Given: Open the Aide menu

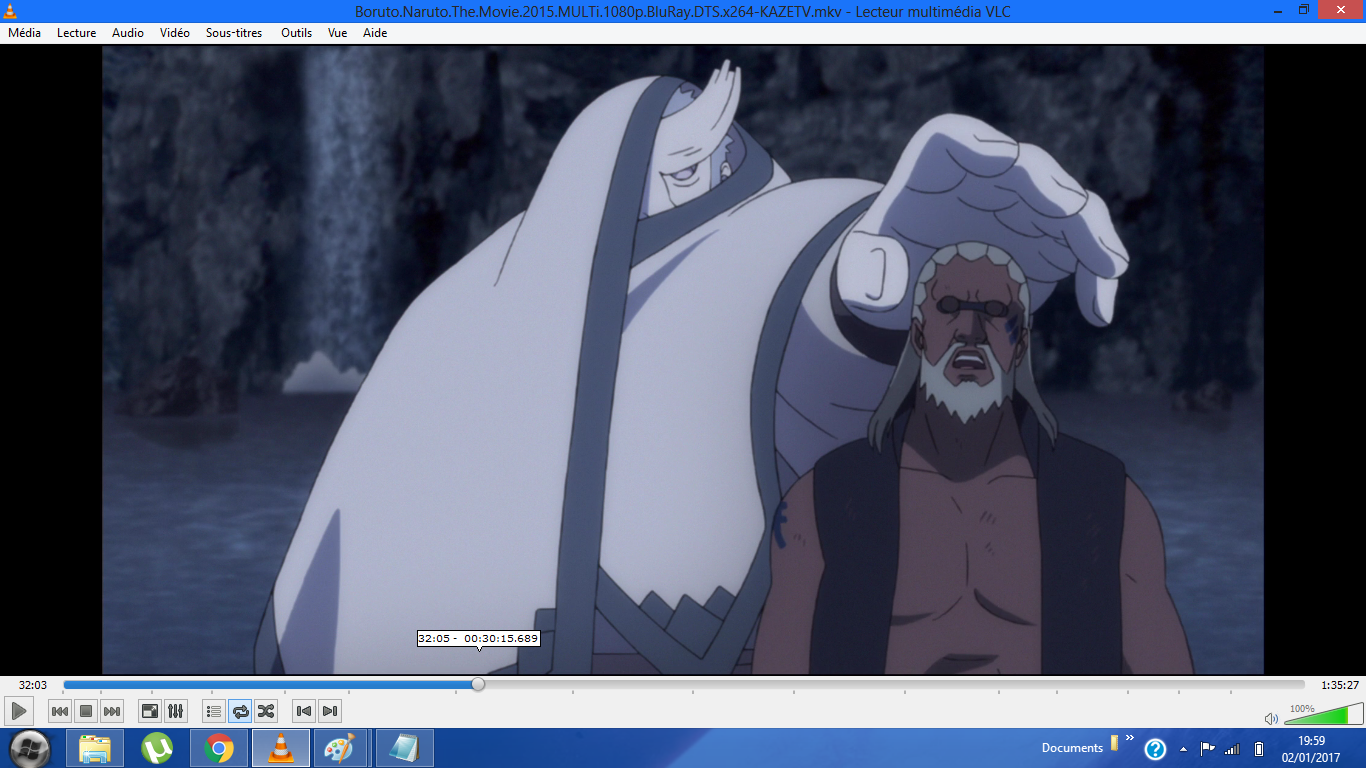Looking at the screenshot, I should 375,33.
